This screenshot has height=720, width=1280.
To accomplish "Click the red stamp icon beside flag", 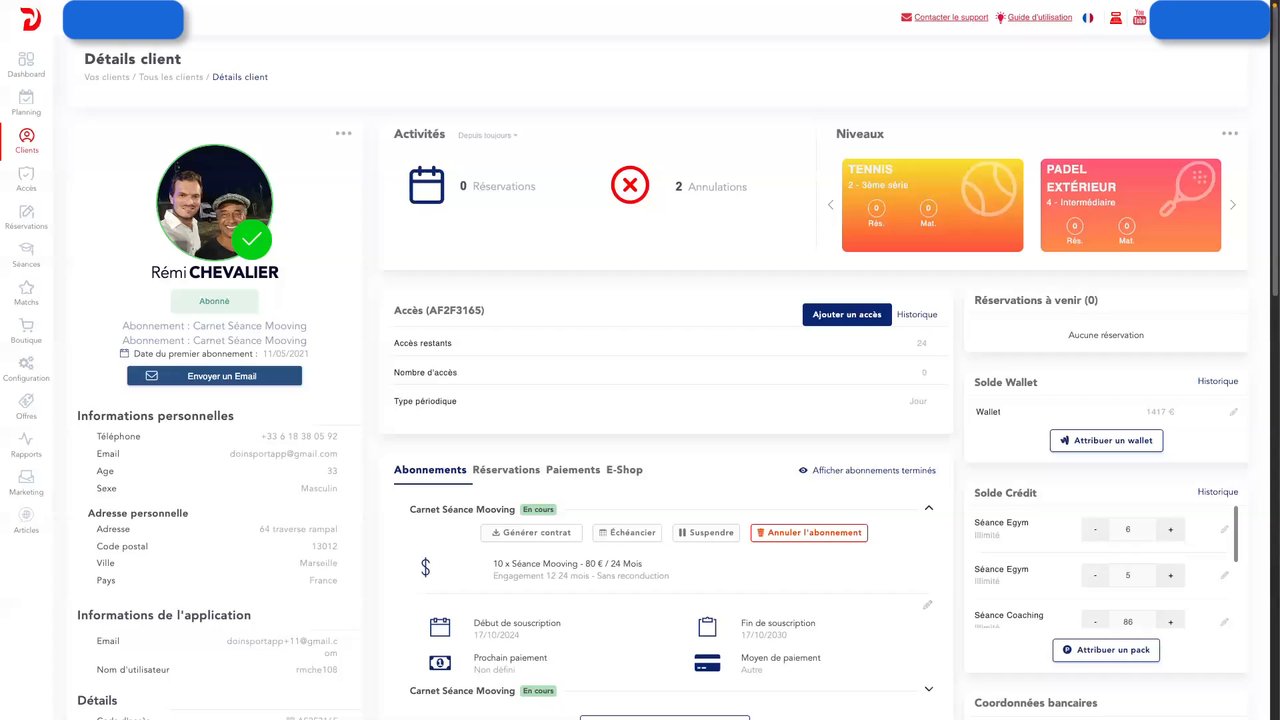I will click(1115, 18).
